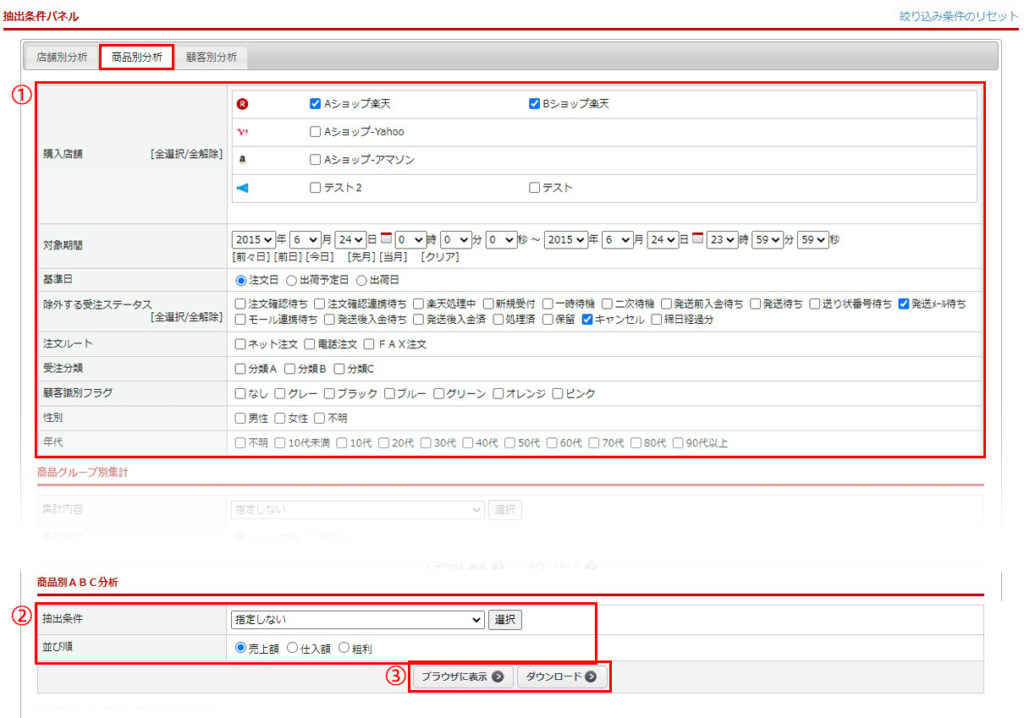Image resolution: width=1024 pixels, height=718 pixels.
Task: Click the 前日 date shortcut
Action: (287, 257)
